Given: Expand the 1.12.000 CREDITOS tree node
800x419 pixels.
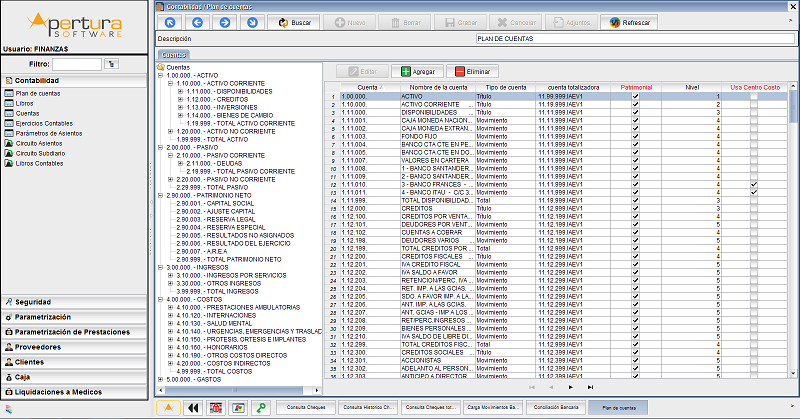Looking at the screenshot, I should pos(179,99).
